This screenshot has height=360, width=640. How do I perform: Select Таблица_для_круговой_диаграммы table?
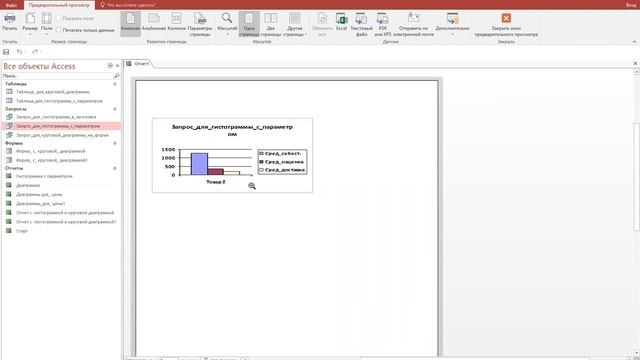[61, 92]
